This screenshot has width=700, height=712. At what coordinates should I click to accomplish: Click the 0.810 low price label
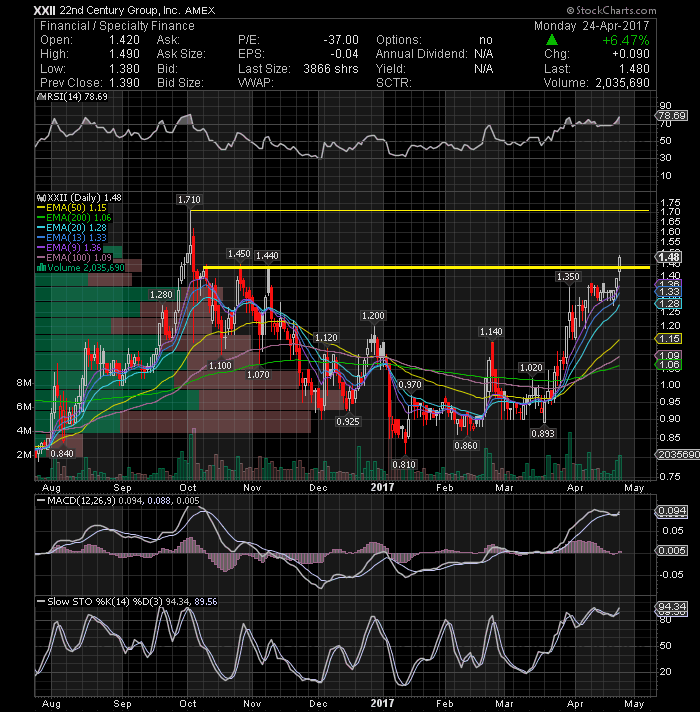[404, 465]
